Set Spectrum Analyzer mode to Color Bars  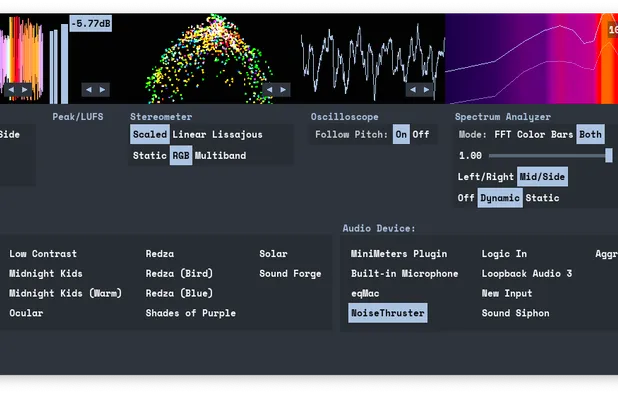coord(545,134)
